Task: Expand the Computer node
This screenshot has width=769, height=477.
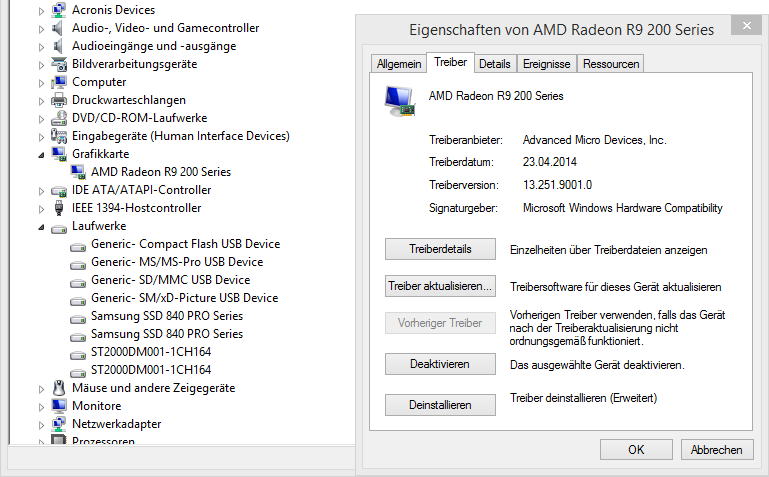Action: click(41, 83)
